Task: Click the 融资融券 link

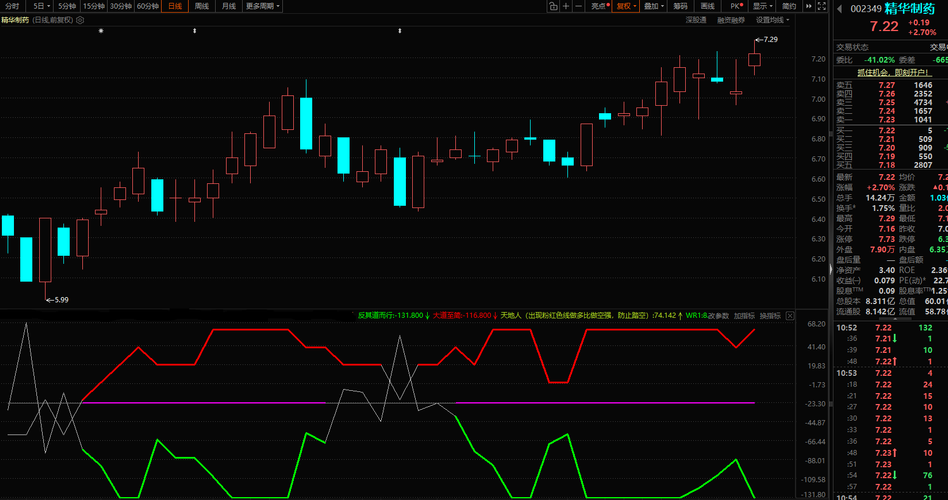Action: pyautogui.click(x=731, y=20)
